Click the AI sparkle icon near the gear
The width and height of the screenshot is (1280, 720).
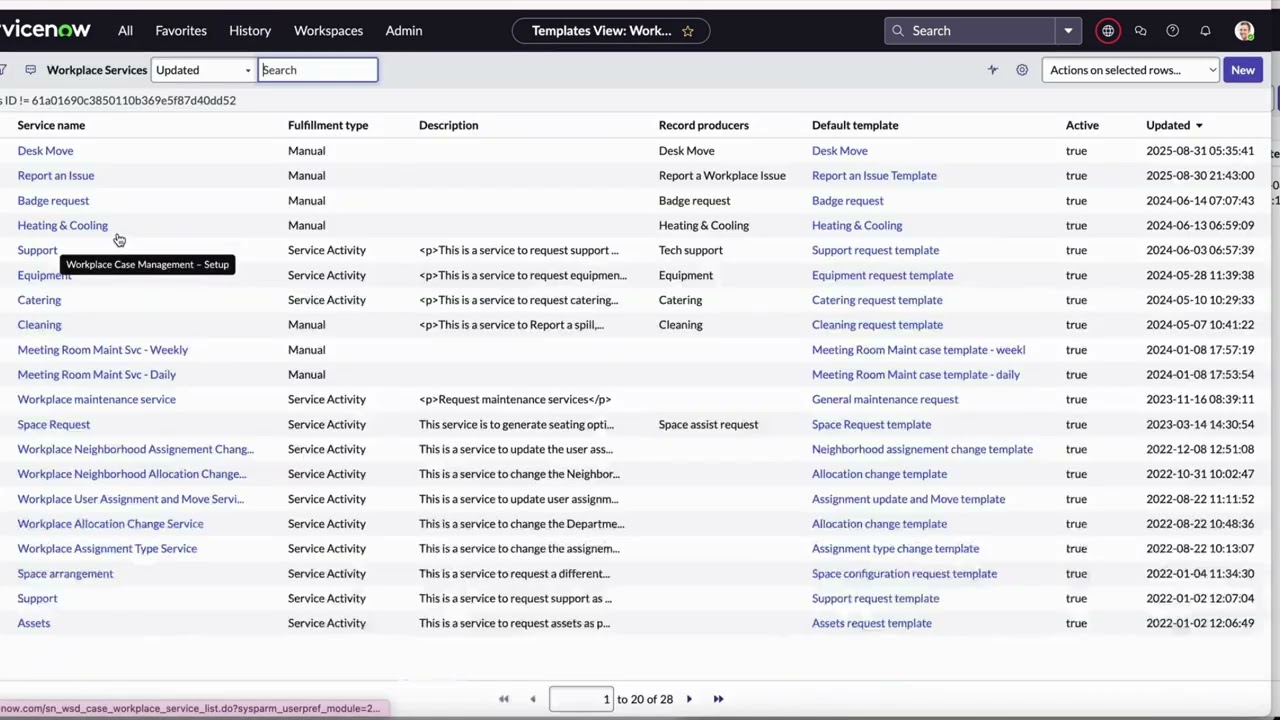pos(992,69)
